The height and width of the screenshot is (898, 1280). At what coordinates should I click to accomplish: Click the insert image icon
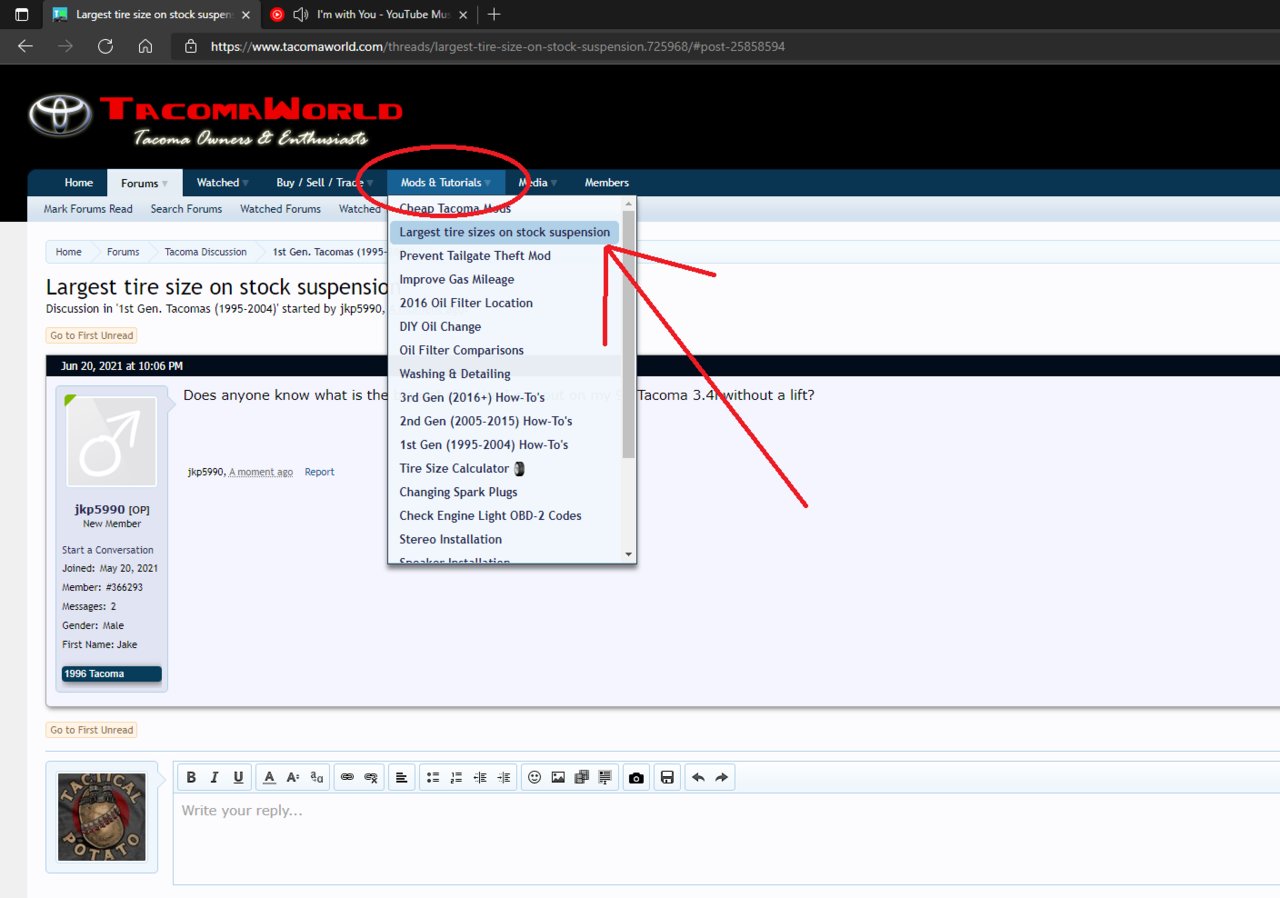click(x=558, y=777)
